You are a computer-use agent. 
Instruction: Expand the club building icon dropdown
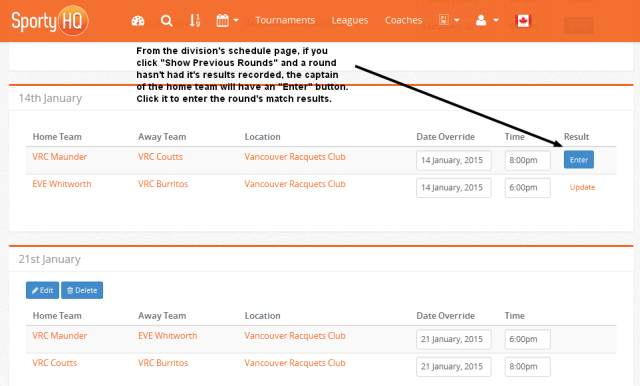(x=449, y=20)
